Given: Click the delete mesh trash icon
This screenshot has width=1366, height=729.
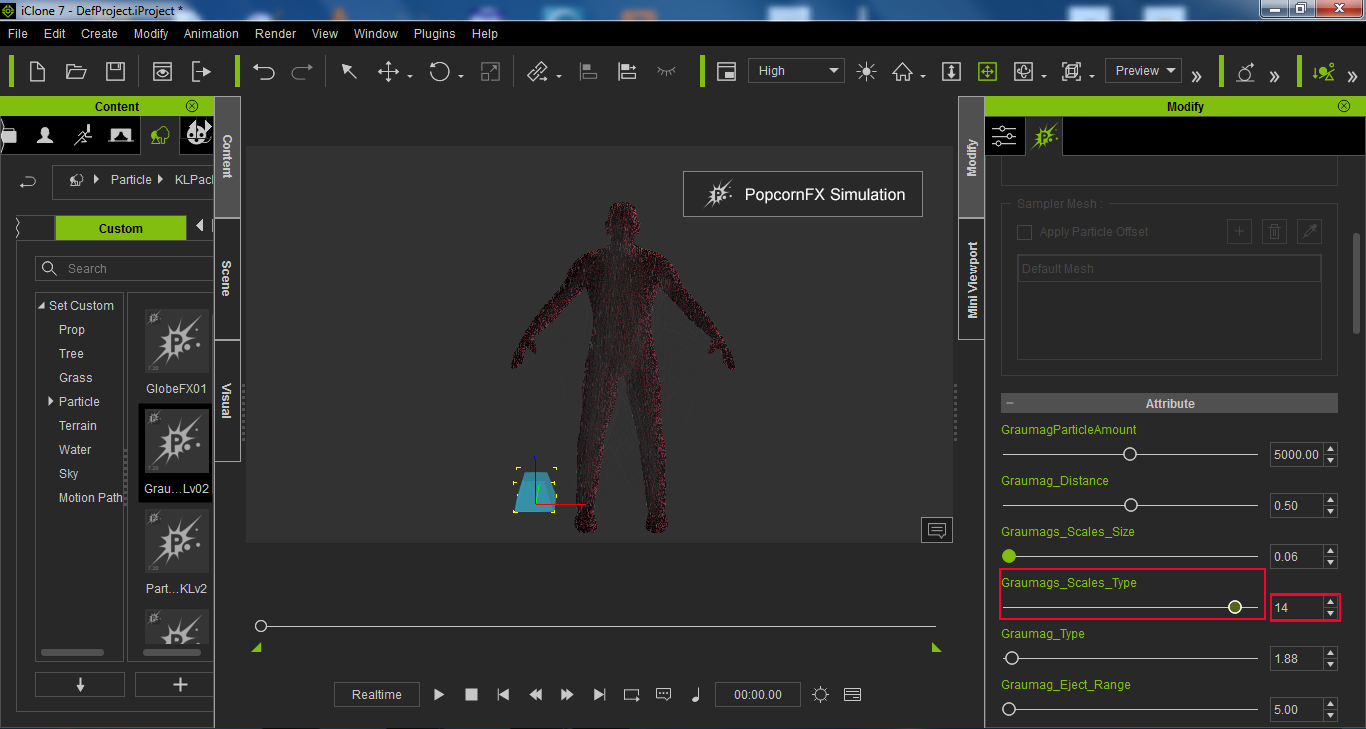Looking at the screenshot, I should [x=1274, y=232].
